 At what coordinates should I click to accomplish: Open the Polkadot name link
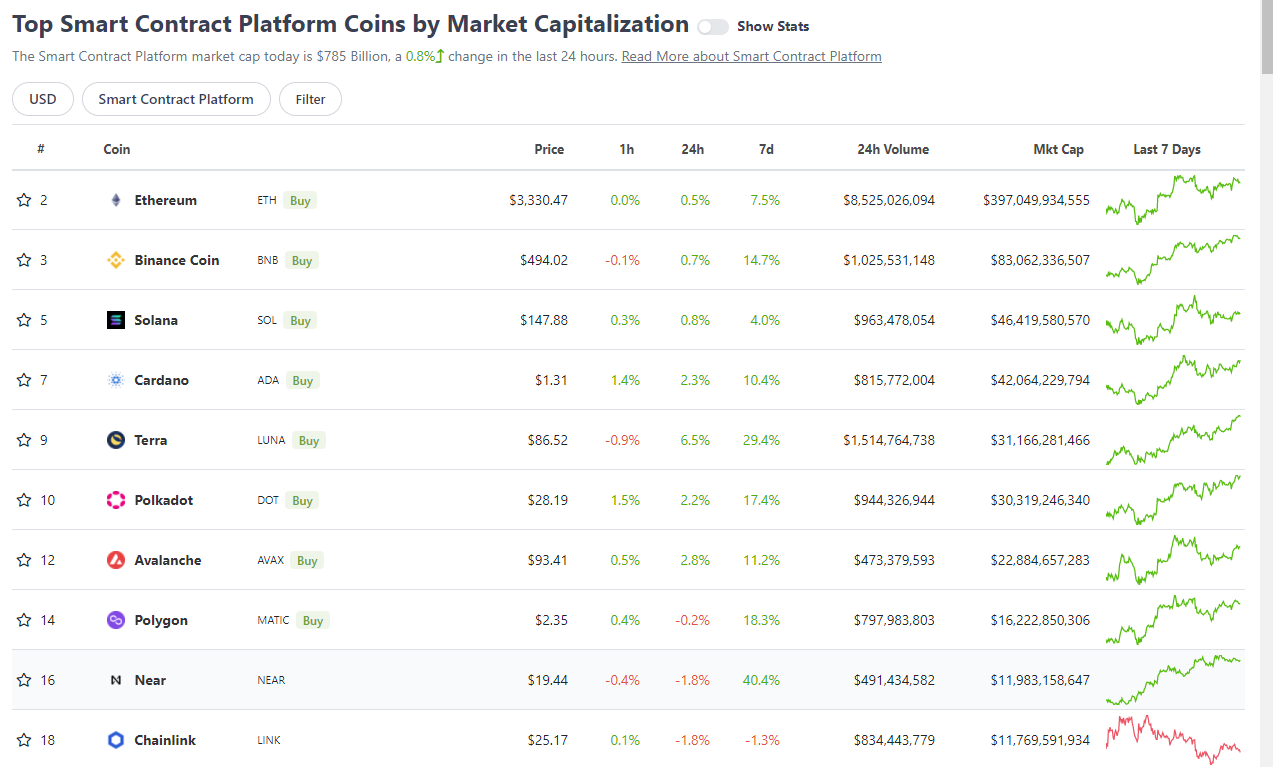pos(164,500)
